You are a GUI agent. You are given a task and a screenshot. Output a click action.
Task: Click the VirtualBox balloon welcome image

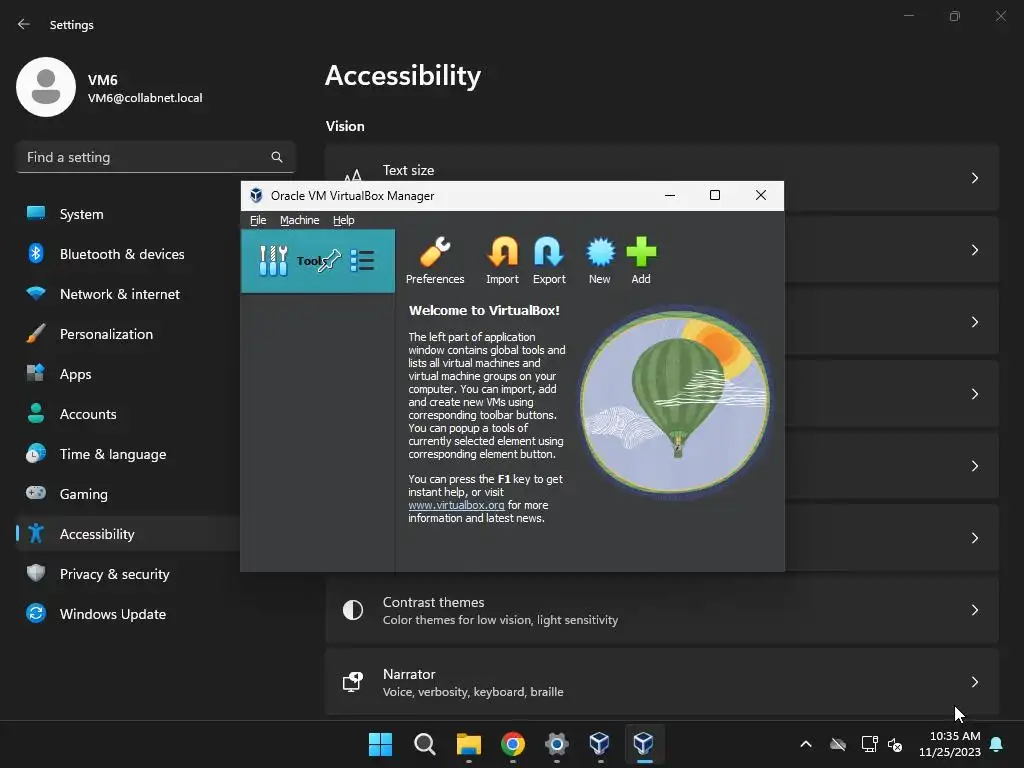tap(675, 402)
